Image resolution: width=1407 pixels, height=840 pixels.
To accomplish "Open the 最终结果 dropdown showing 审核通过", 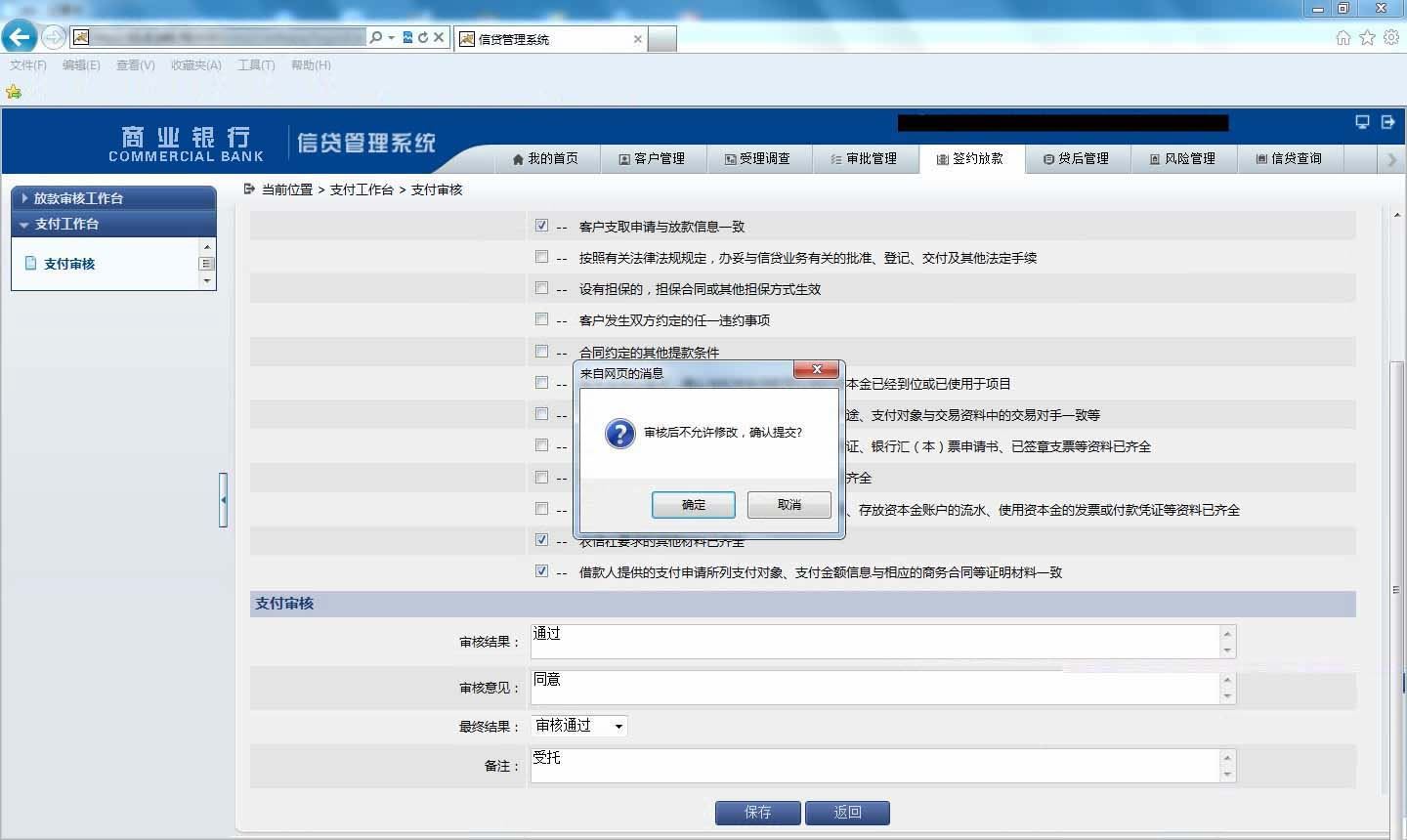I will pyautogui.click(x=579, y=726).
